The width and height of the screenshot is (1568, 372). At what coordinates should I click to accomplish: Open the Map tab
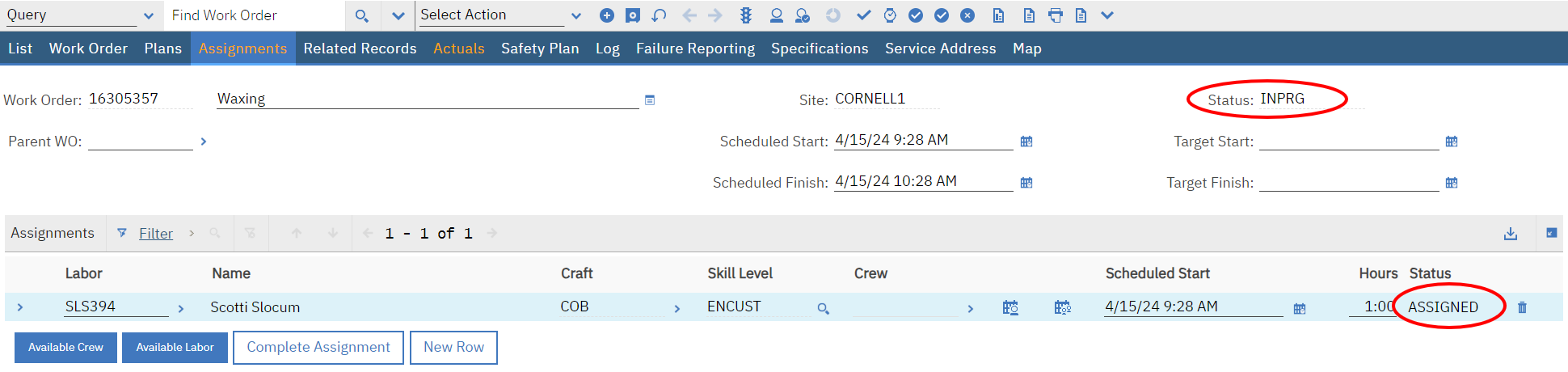(1027, 49)
